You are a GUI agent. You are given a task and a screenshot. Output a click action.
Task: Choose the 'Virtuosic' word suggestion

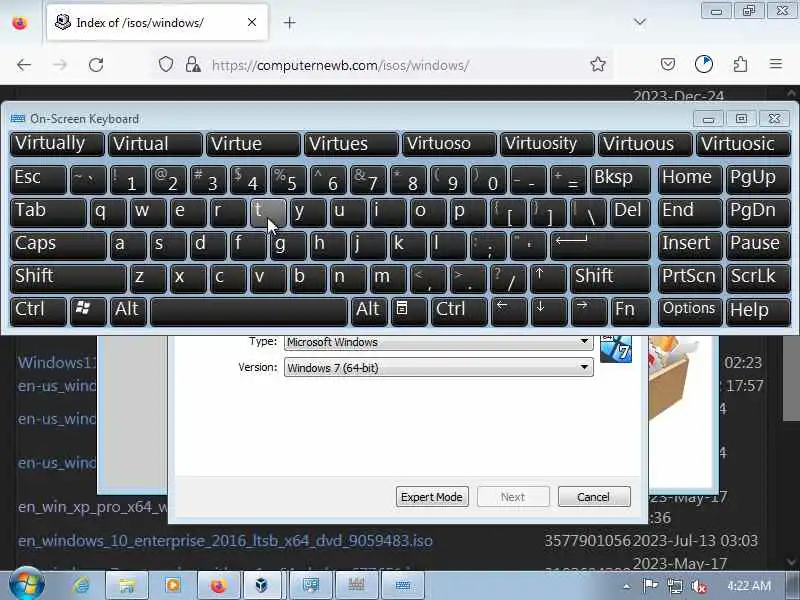[743, 144]
